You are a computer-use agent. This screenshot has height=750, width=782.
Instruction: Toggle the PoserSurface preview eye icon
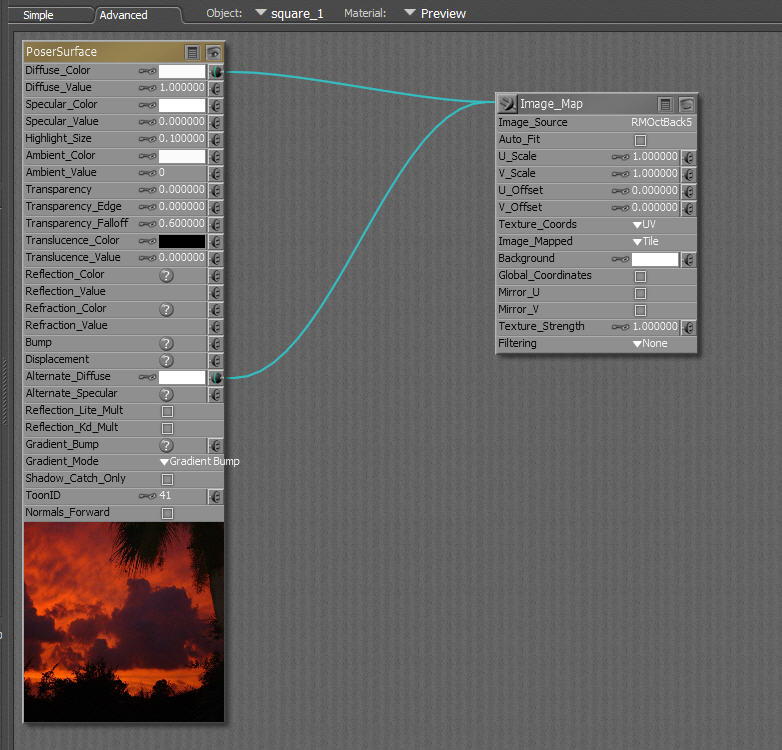[x=214, y=52]
